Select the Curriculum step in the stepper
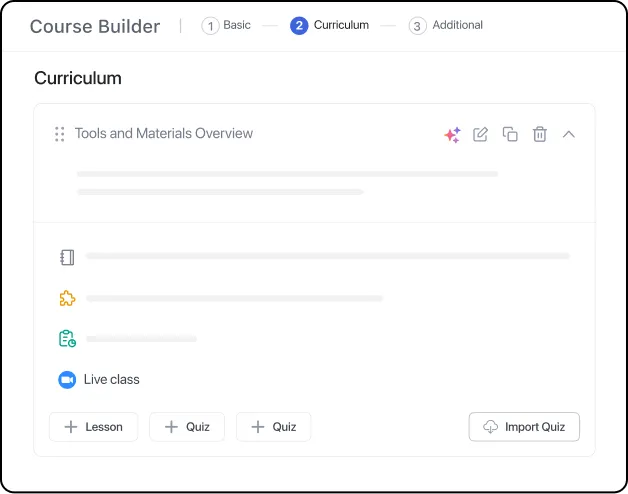This screenshot has width=628, height=494. point(329,25)
